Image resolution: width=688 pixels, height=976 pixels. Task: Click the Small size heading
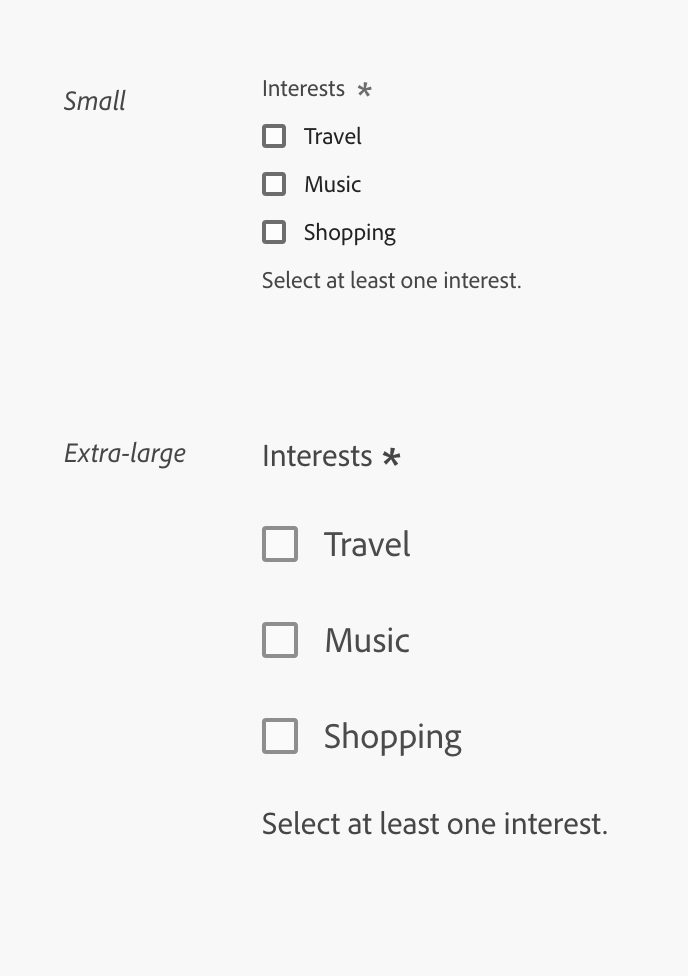(94, 101)
